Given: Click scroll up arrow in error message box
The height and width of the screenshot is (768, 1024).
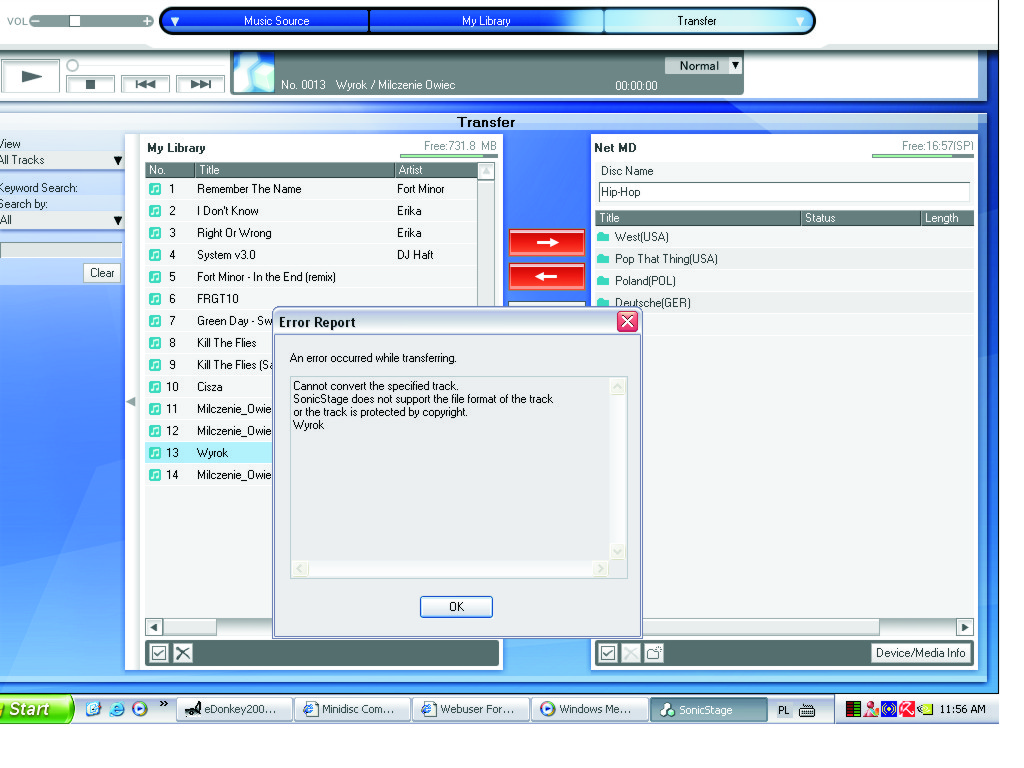Looking at the screenshot, I should point(617,387).
